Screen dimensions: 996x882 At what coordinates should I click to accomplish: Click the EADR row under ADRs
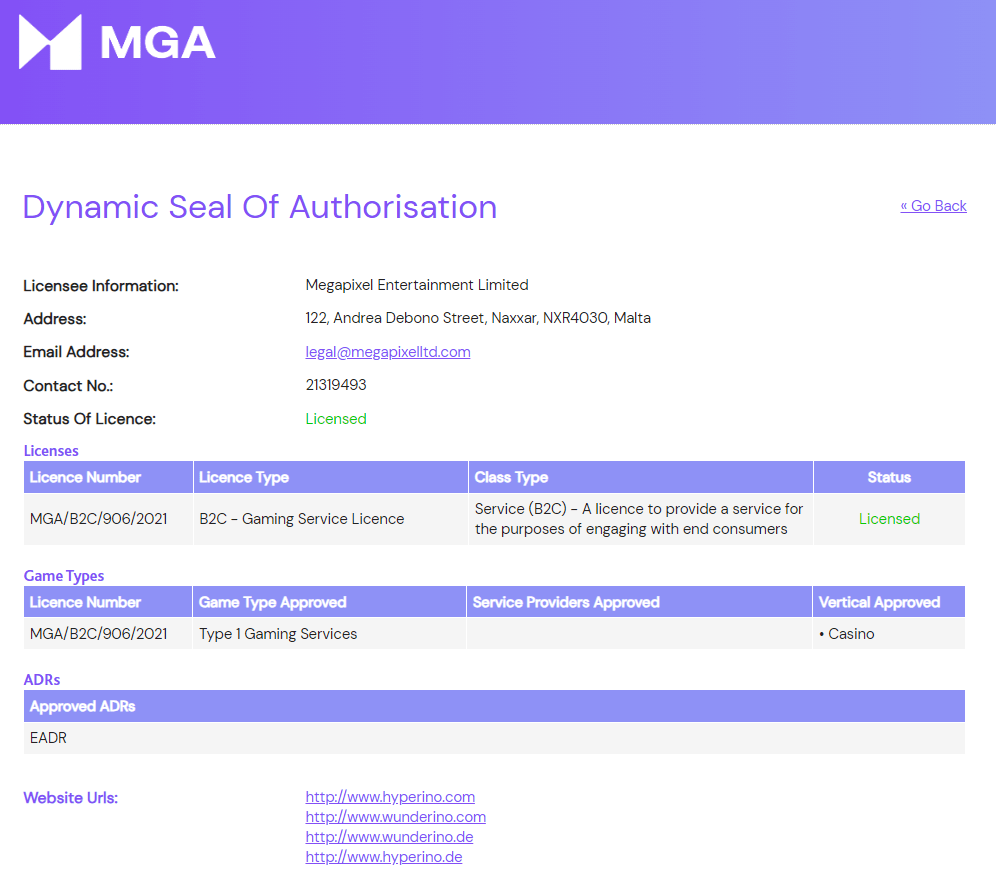(x=494, y=738)
